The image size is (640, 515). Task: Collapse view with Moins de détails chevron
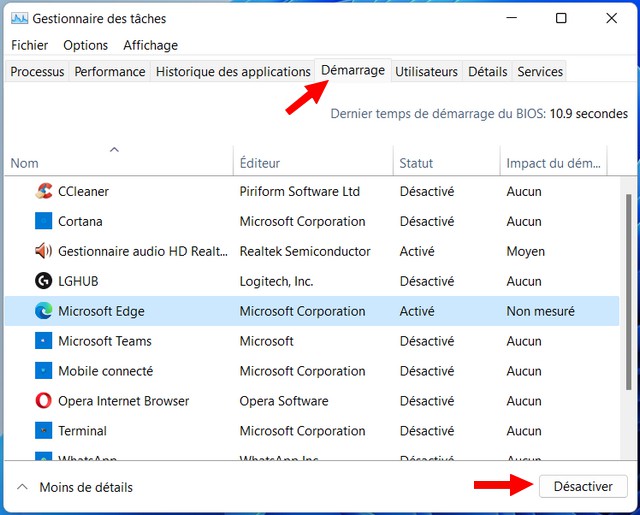tap(22, 486)
